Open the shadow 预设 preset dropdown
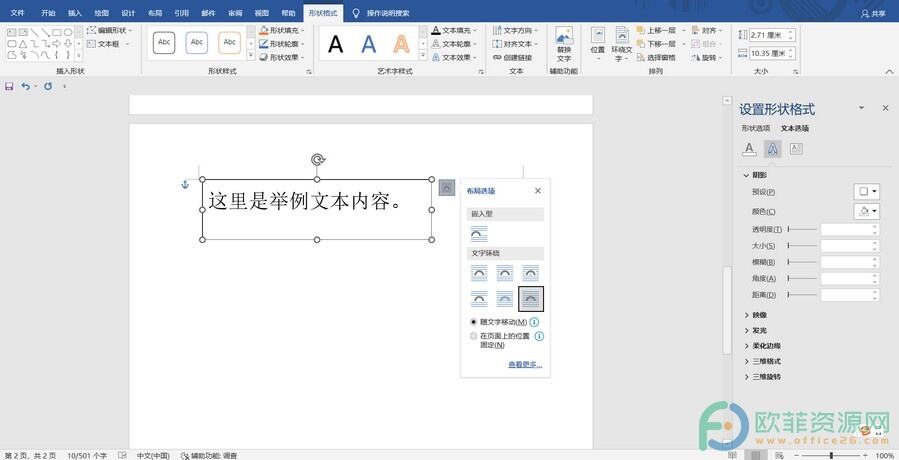Image resolution: width=899 pixels, height=460 pixels. [866, 192]
